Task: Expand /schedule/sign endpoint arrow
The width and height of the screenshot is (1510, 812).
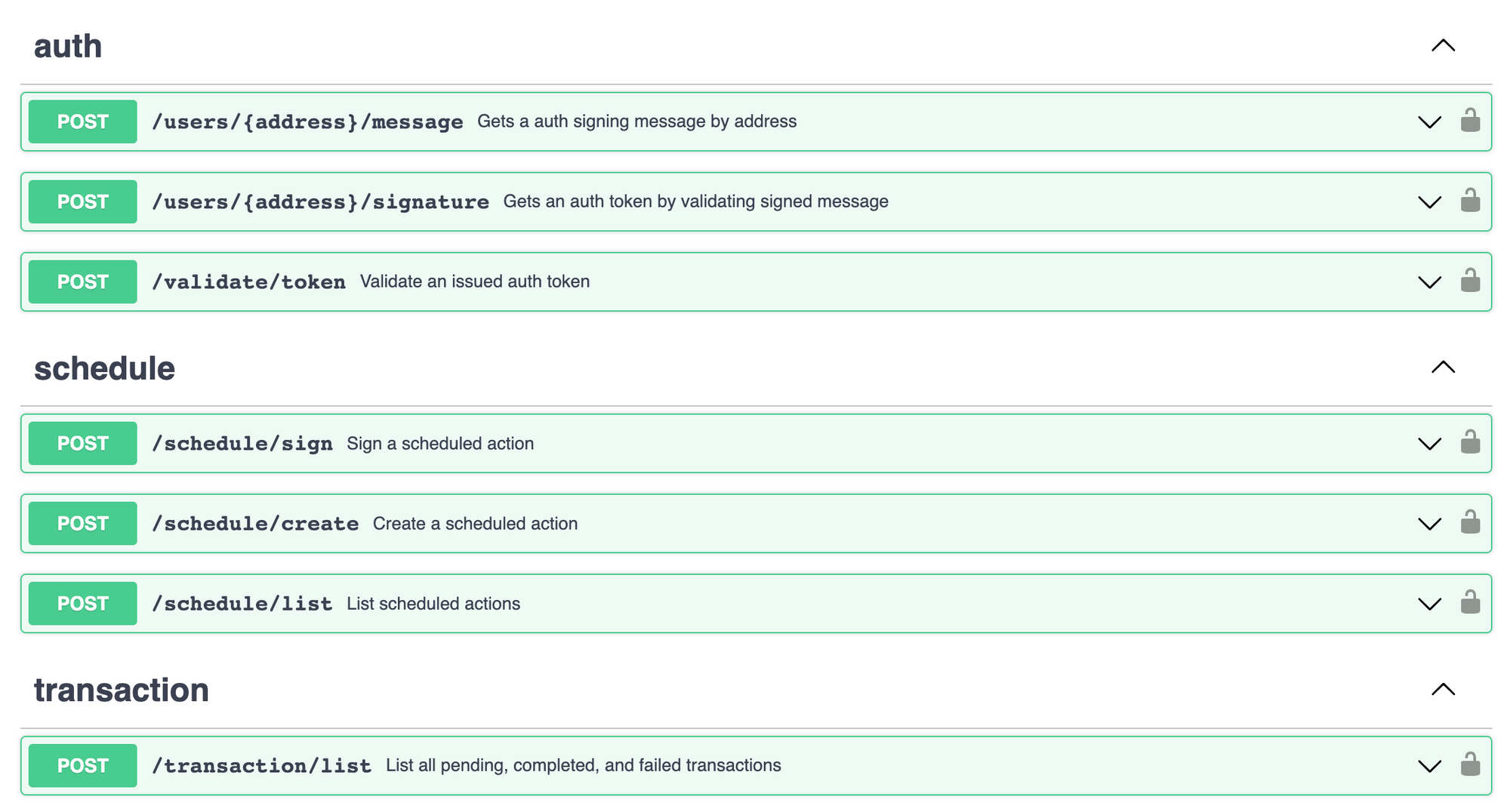Action: 1429,444
